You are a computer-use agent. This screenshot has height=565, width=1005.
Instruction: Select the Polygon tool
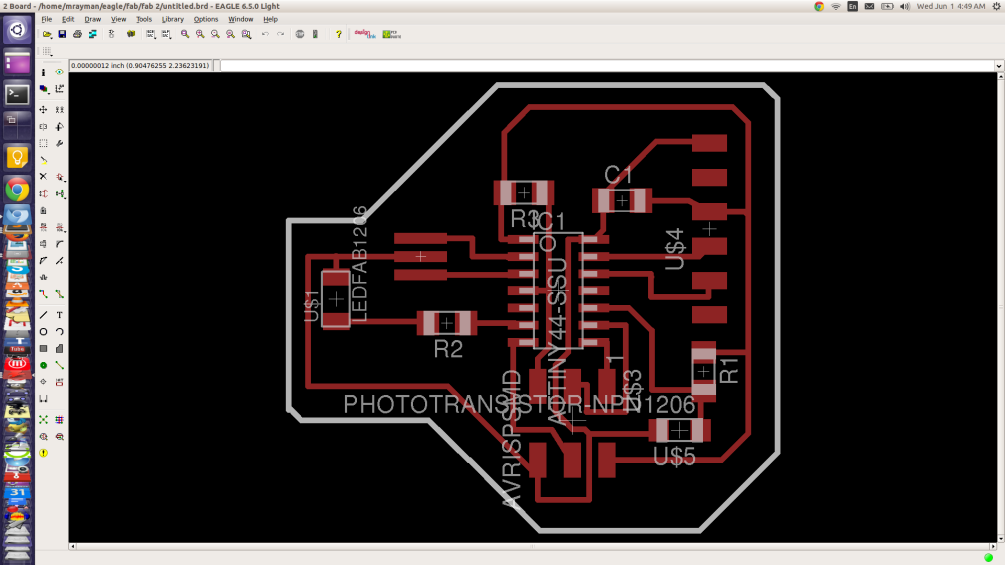click(x=60, y=348)
